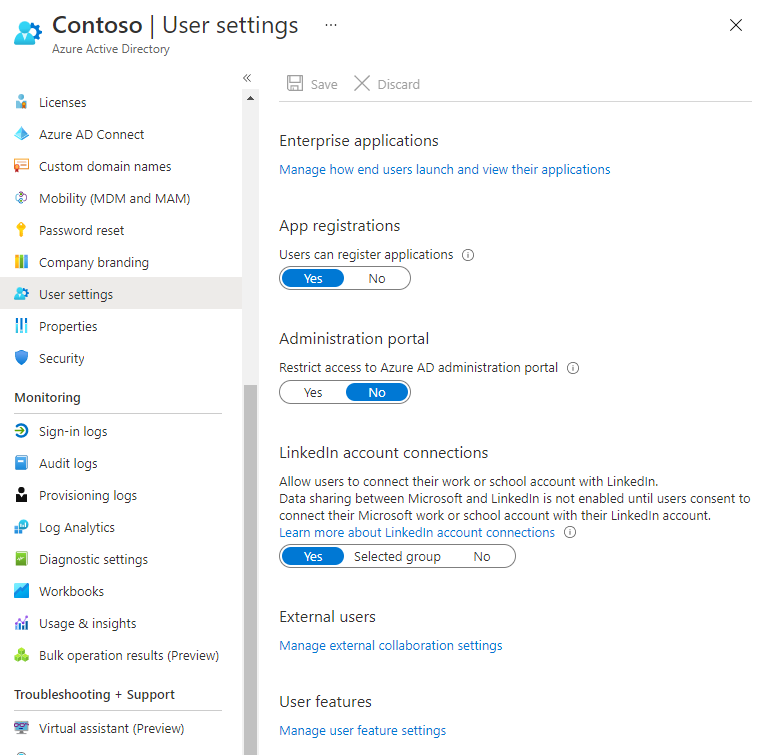Image resolution: width=768 pixels, height=755 pixels.
Task: Open Audit logs in Monitoring section
Action: tap(68, 463)
